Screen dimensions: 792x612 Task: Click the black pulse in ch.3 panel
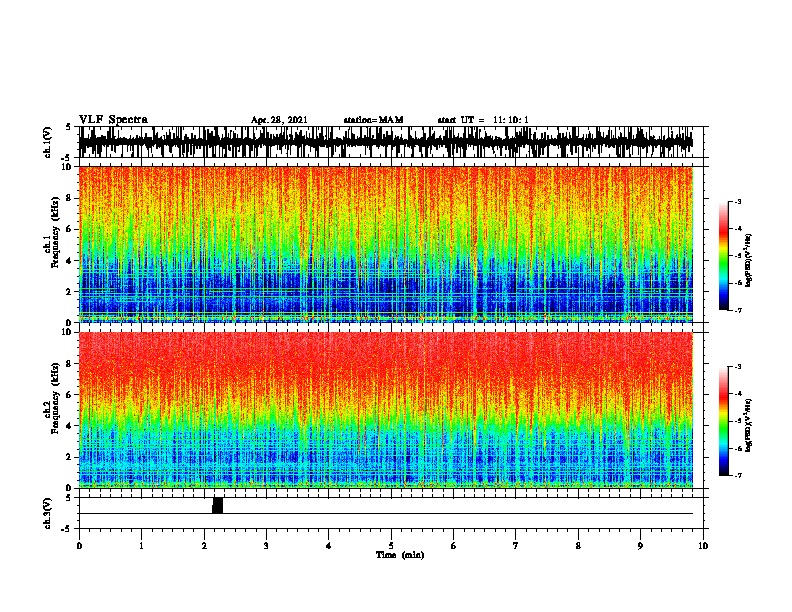tap(217, 505)
